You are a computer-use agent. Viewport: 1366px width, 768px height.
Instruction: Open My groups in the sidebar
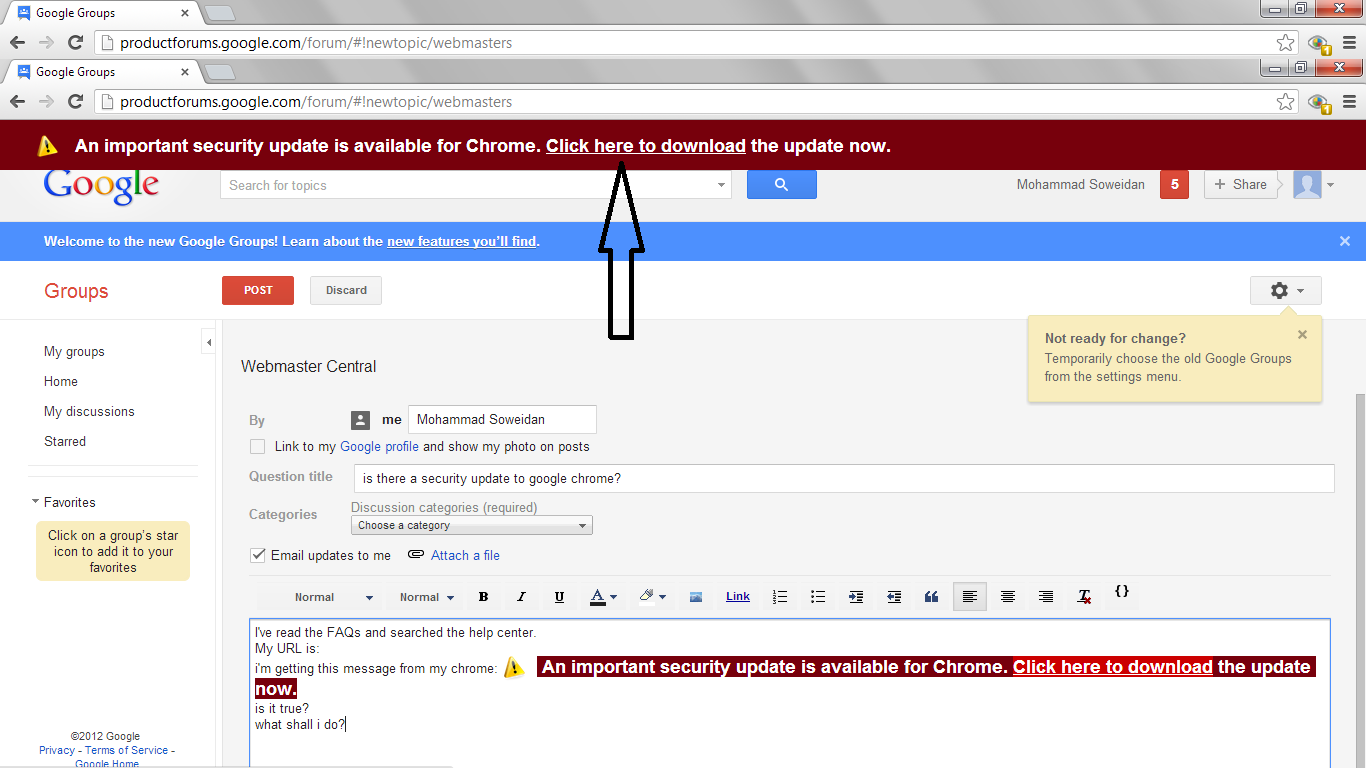click(74, 352)
